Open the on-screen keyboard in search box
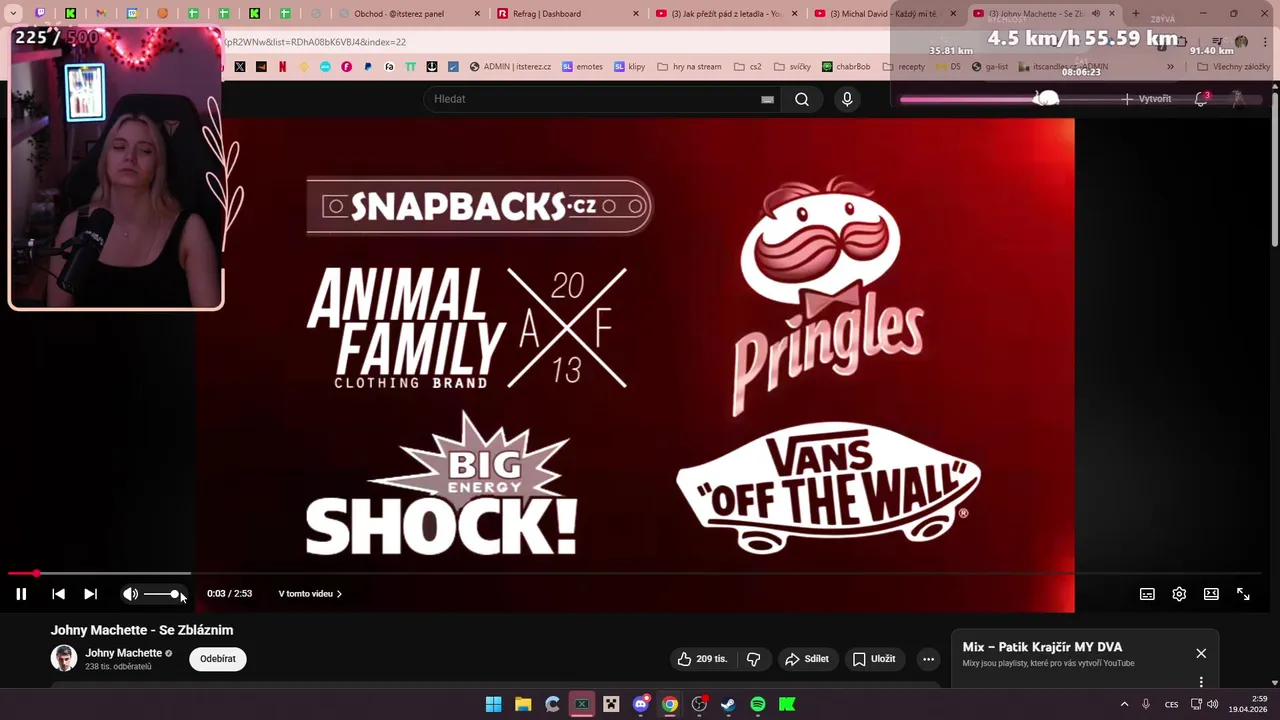 click(x=767, y=99)
